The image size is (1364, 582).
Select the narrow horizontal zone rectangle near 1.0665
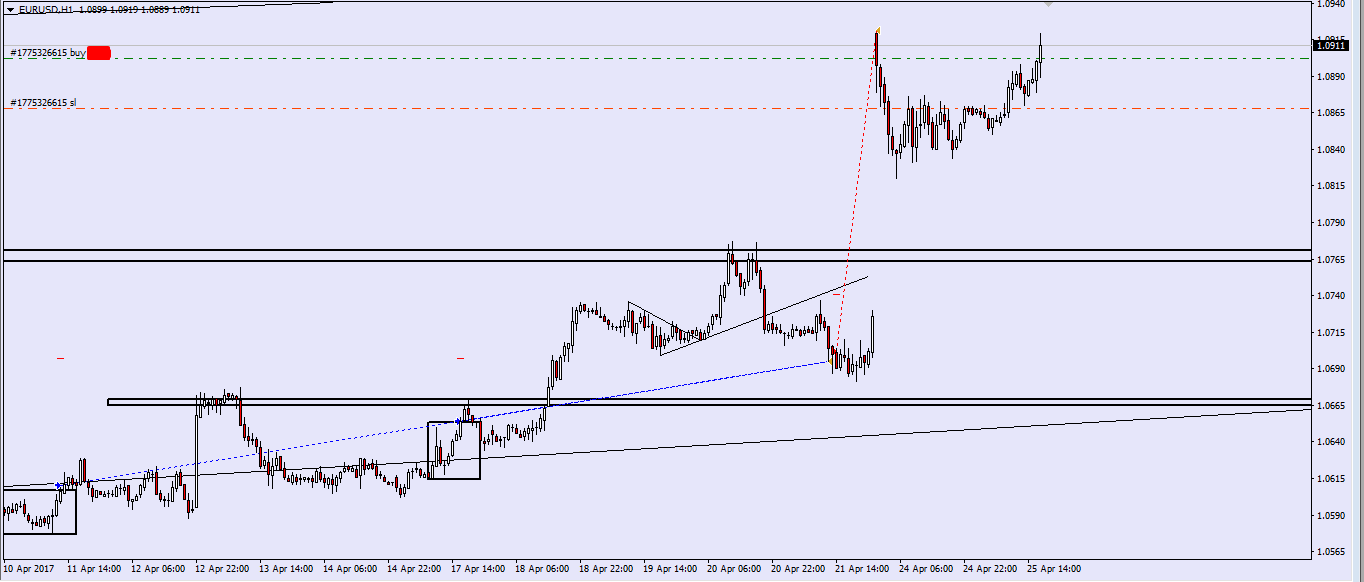pos(709,401)
